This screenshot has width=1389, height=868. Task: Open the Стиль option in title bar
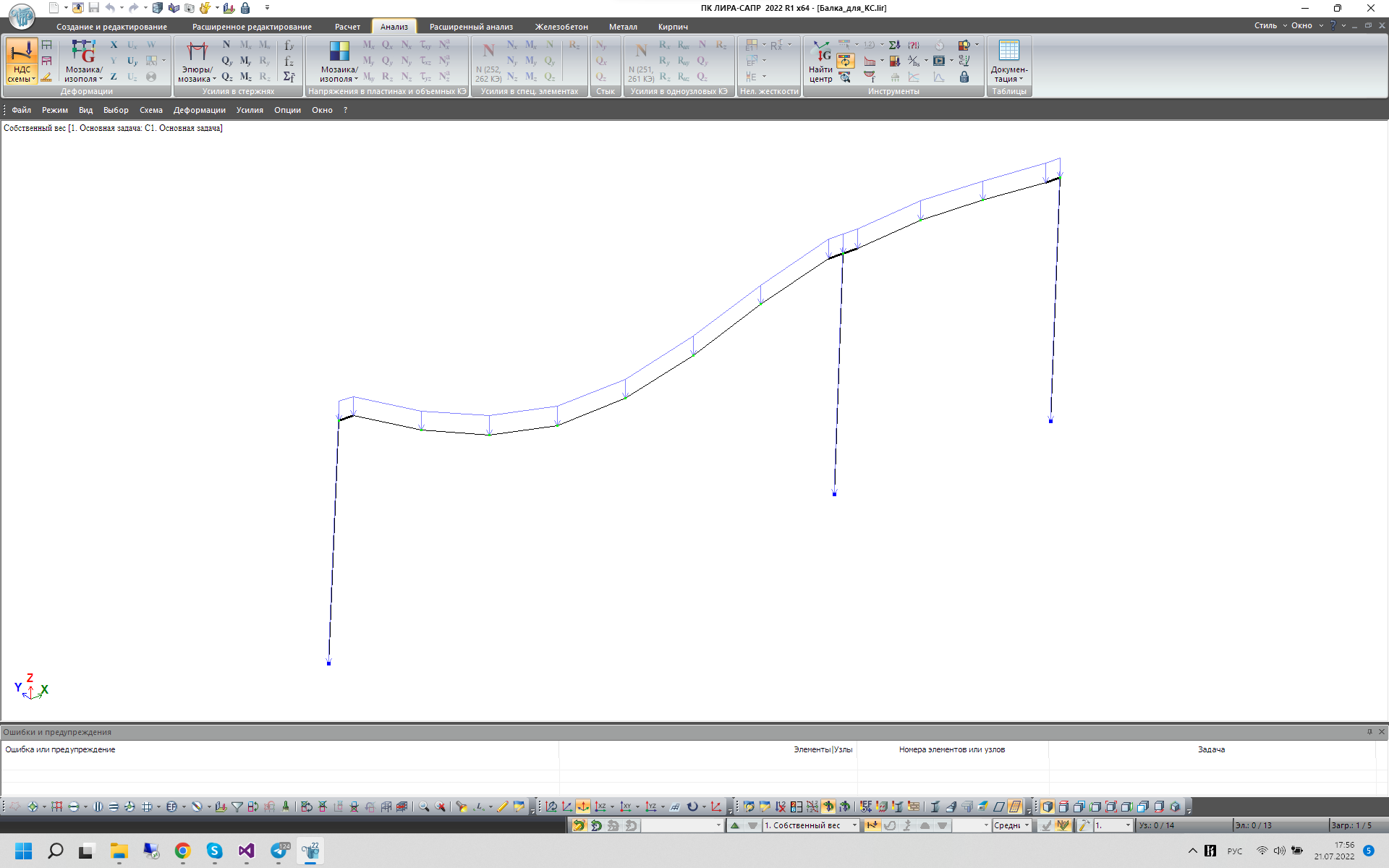1265,25
